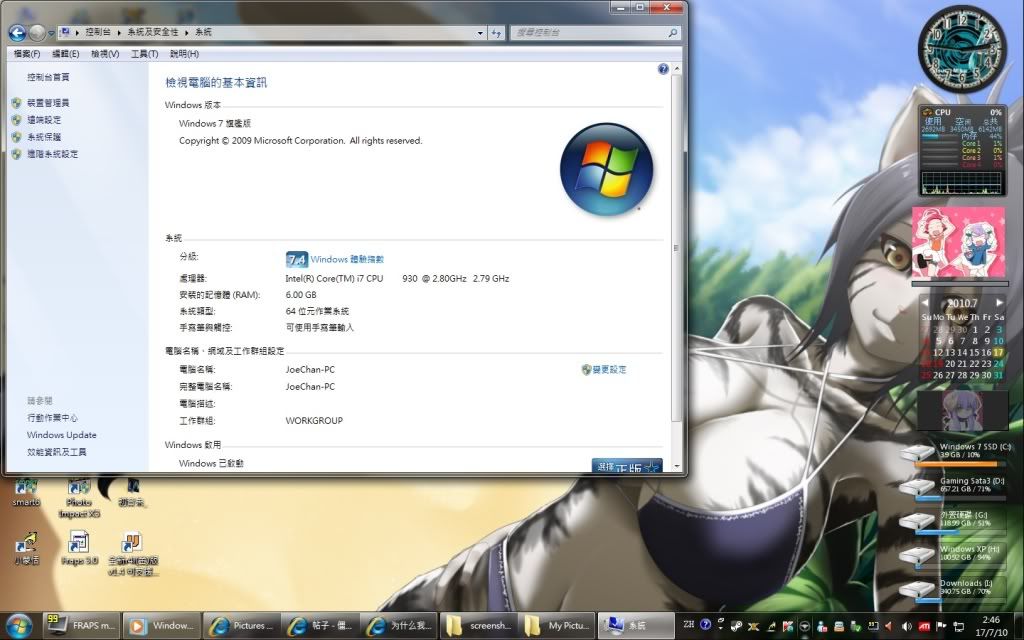Switch to the My Pictu... folder taskbar button
This screenshot has height=640, width=1024.
[x=558, y=626]
